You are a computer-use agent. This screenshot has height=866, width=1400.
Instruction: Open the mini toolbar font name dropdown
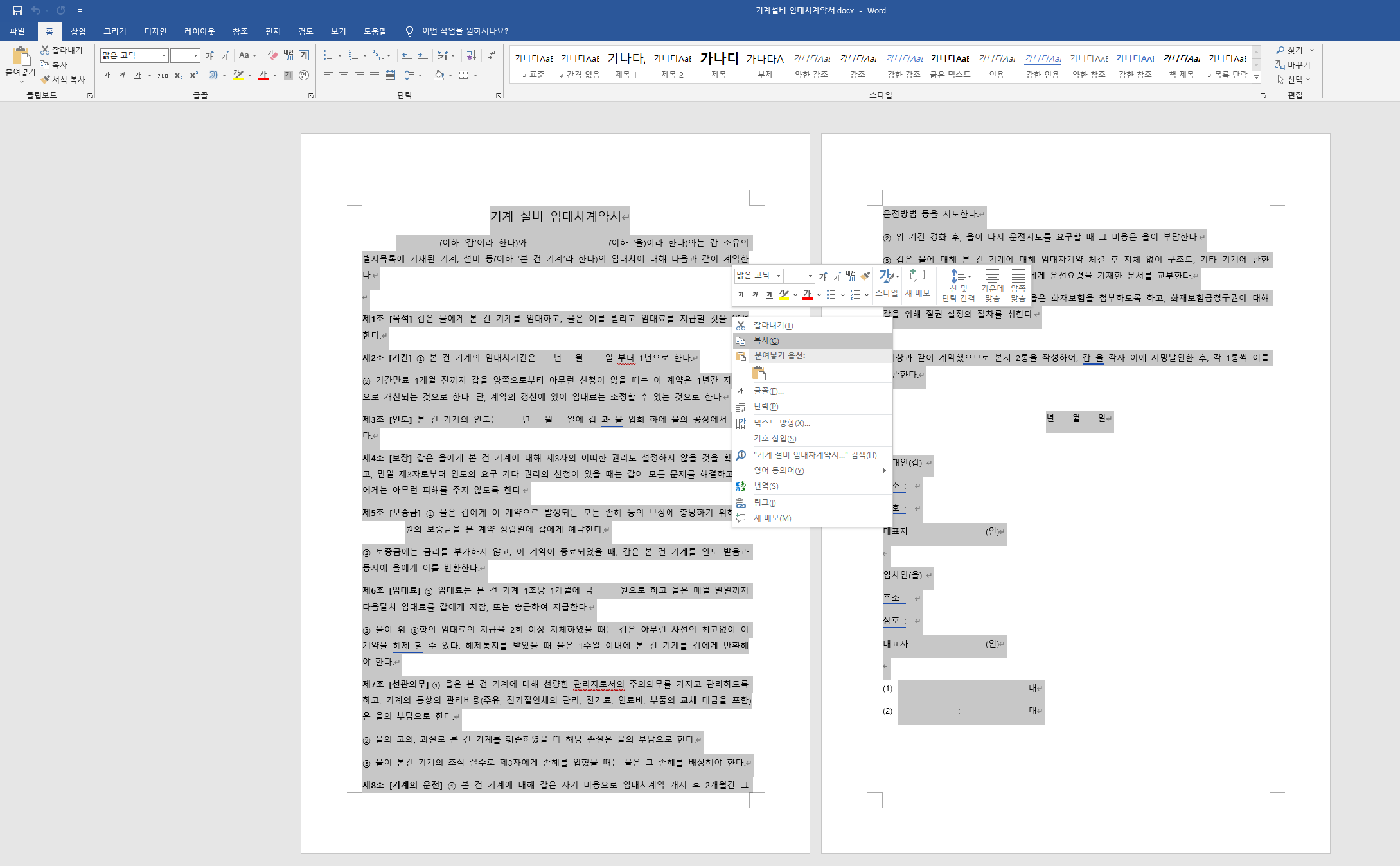pyautogui.click(x=779, y=276)
